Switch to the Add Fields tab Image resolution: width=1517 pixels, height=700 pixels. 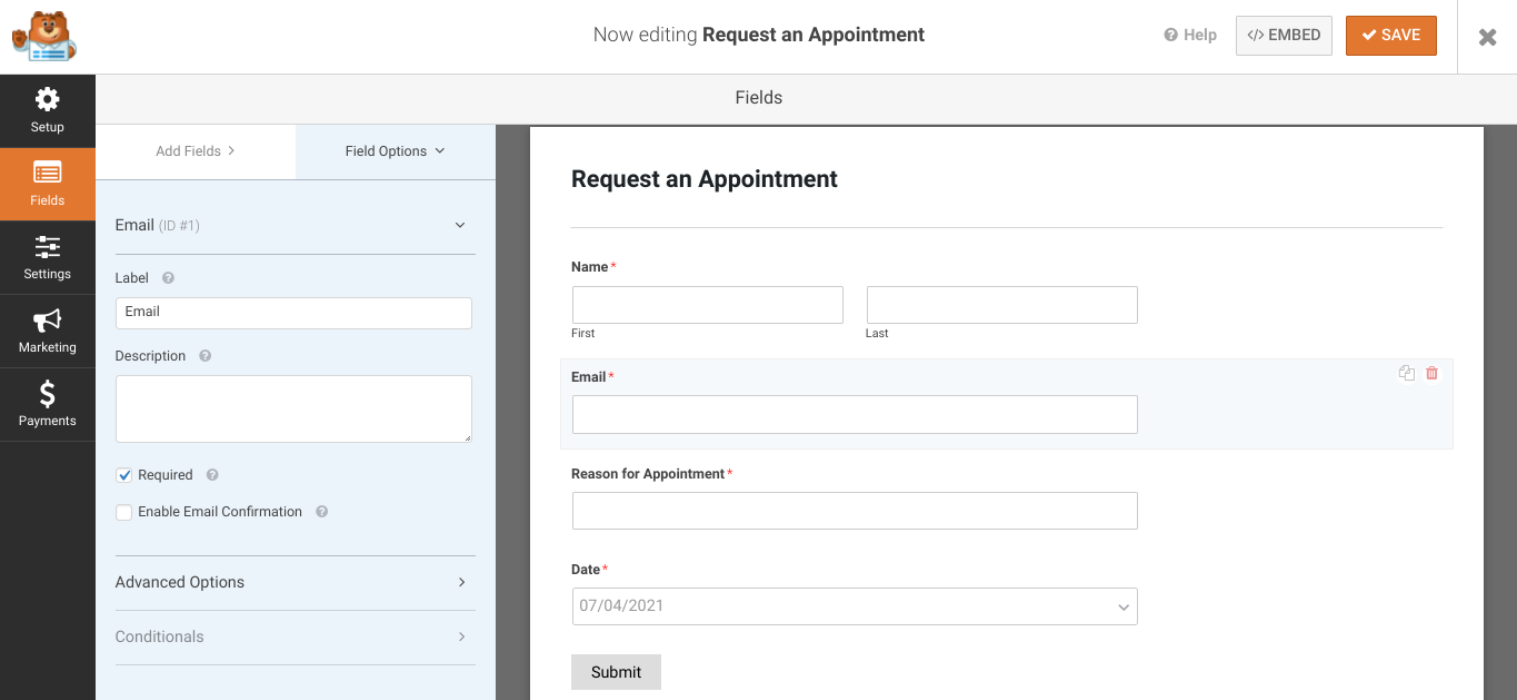[x=195, y=151]
